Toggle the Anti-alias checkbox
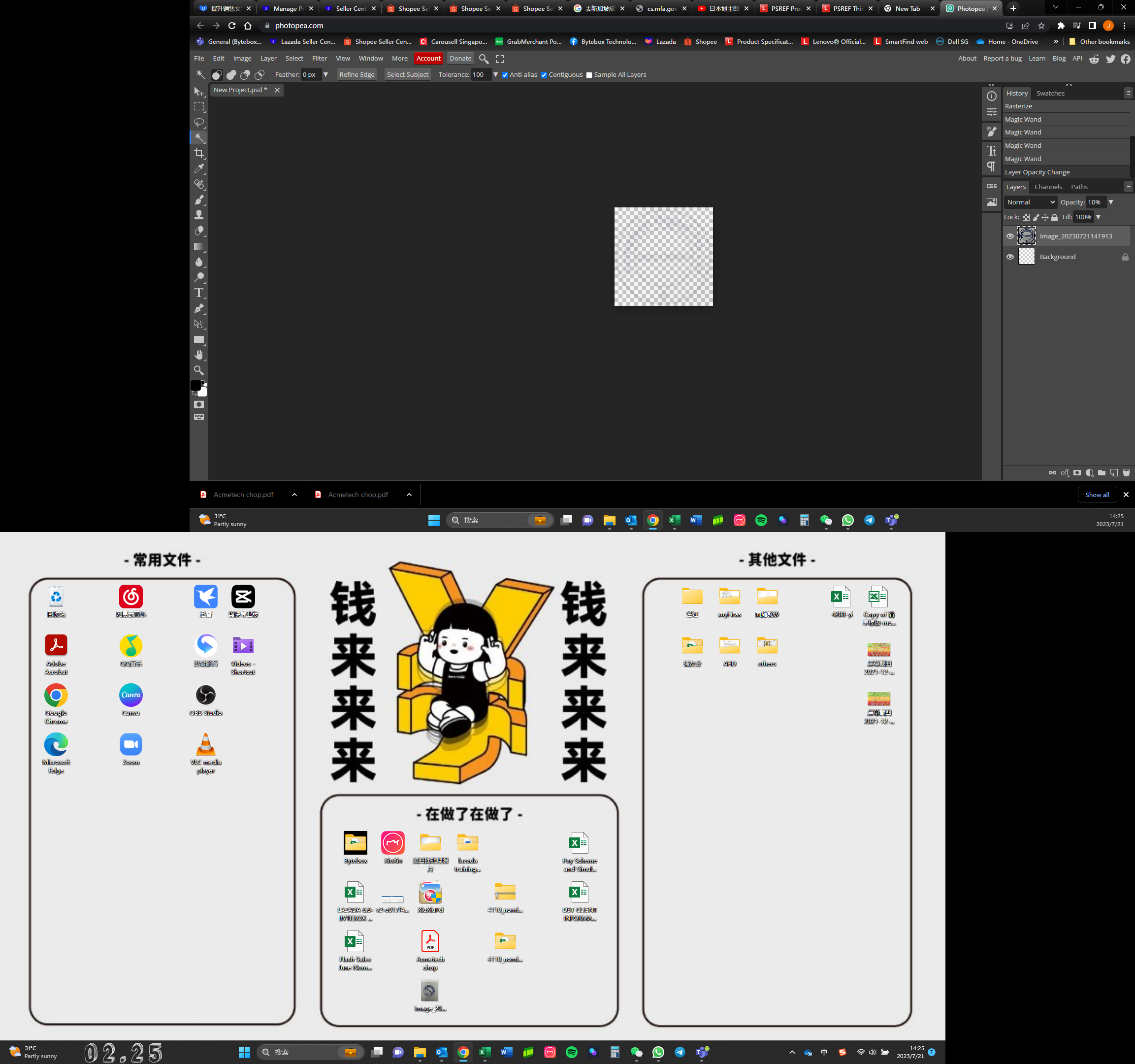The height and width of the screenshot is (1064, 1135). pyautogui.click(x=505, y=75)
